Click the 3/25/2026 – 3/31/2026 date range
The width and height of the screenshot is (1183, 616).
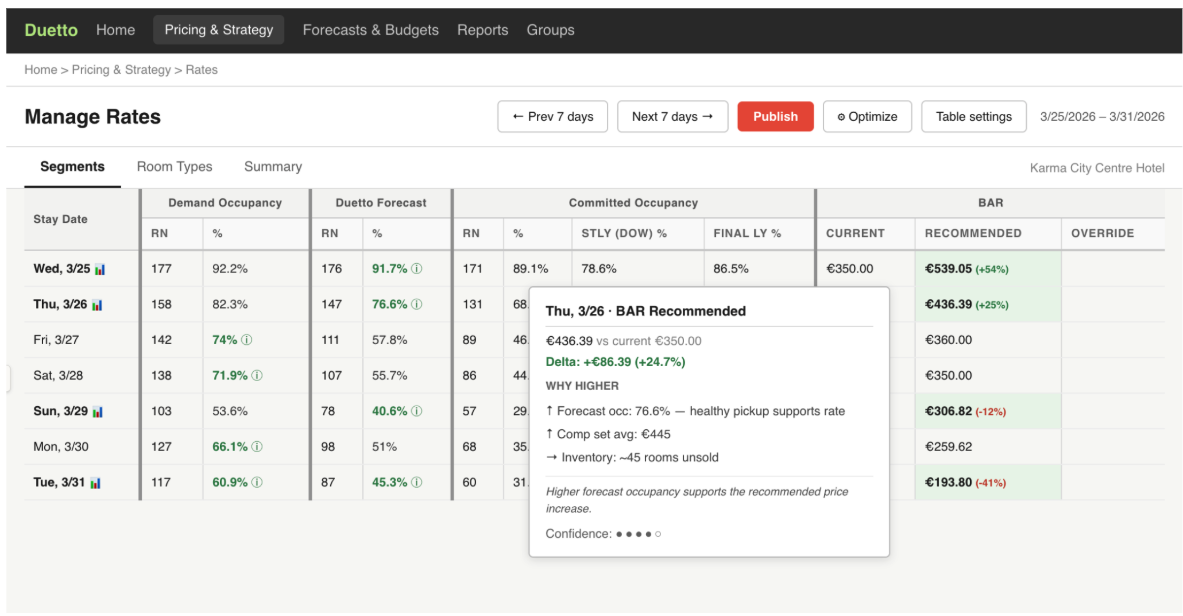[x=1102, y=117]
